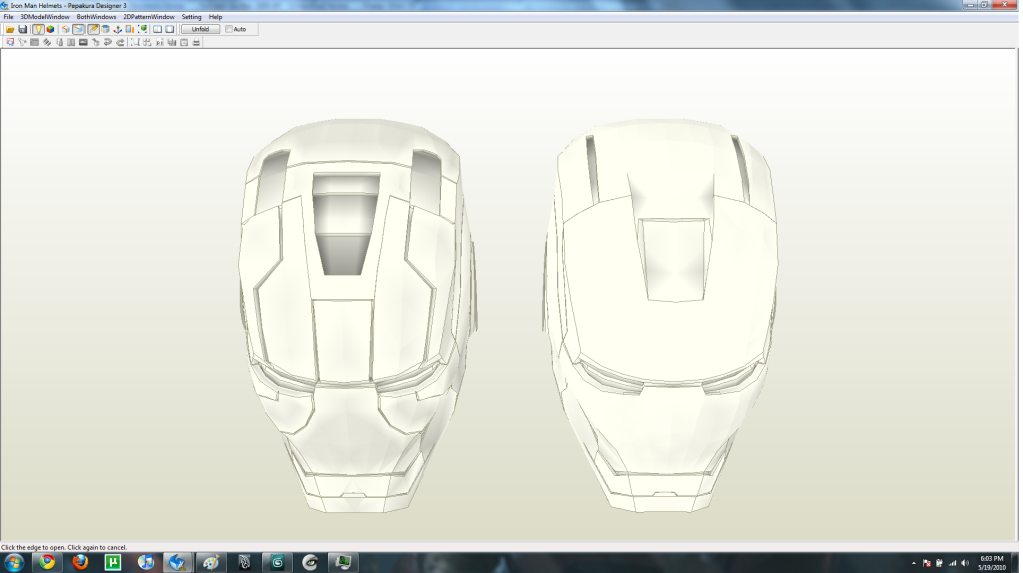The width and height of the screenshot is (1023, 573).
Task: Open the 2DPatternWindow menu
Action: coord(149,17)
